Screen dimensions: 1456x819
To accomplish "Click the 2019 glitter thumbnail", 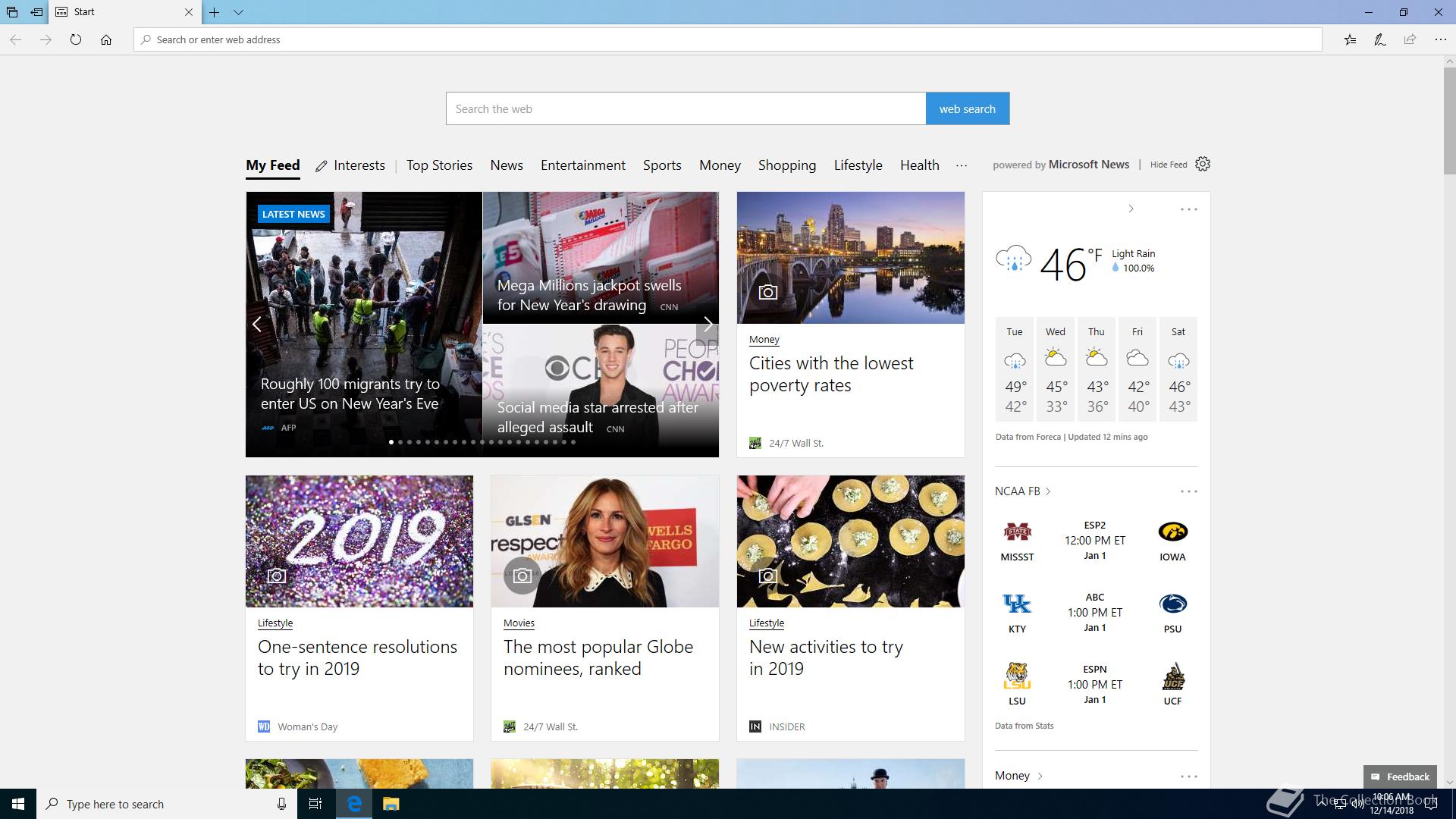I will (359, 541).
